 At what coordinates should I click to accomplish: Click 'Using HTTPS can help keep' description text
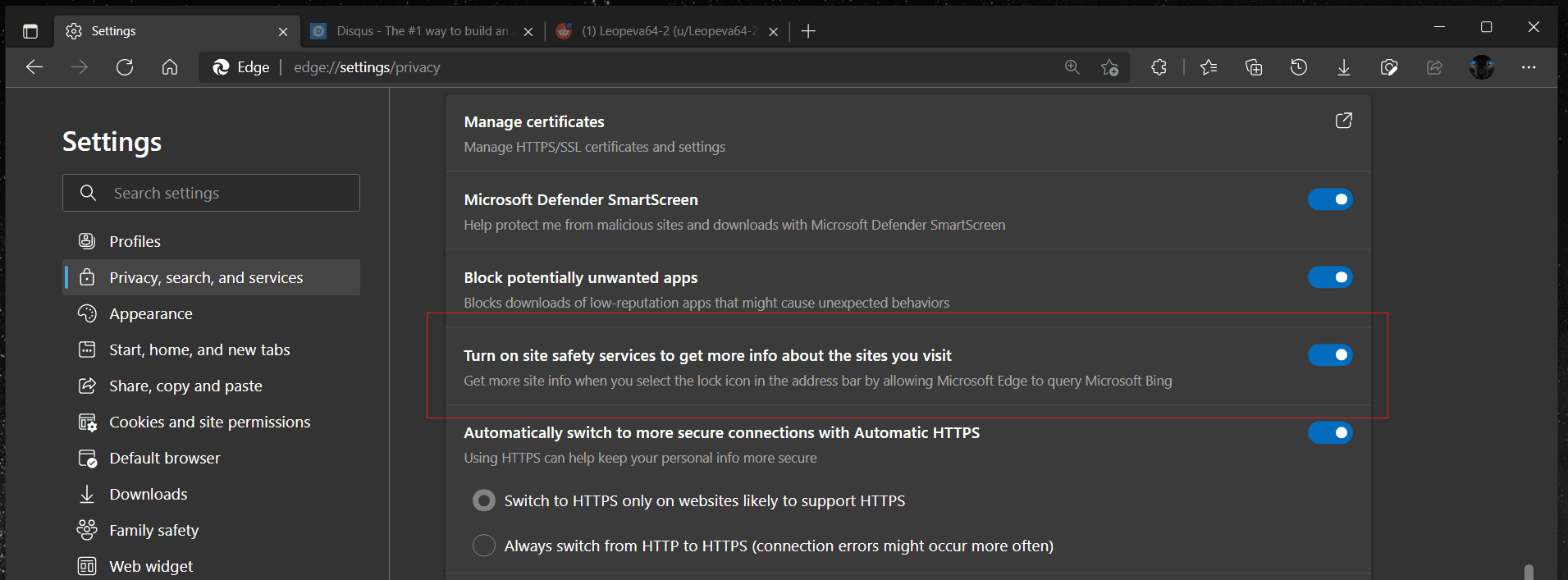640,458
